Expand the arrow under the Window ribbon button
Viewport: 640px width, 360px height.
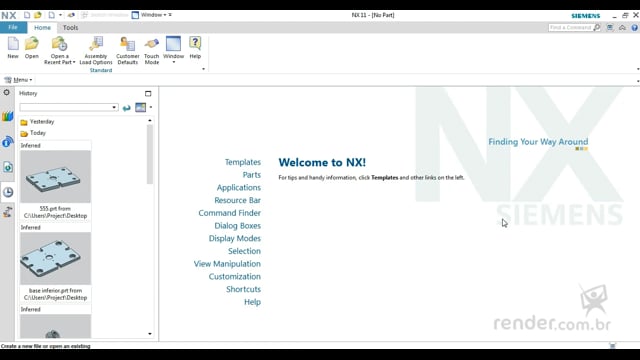(x=173, y=62)
